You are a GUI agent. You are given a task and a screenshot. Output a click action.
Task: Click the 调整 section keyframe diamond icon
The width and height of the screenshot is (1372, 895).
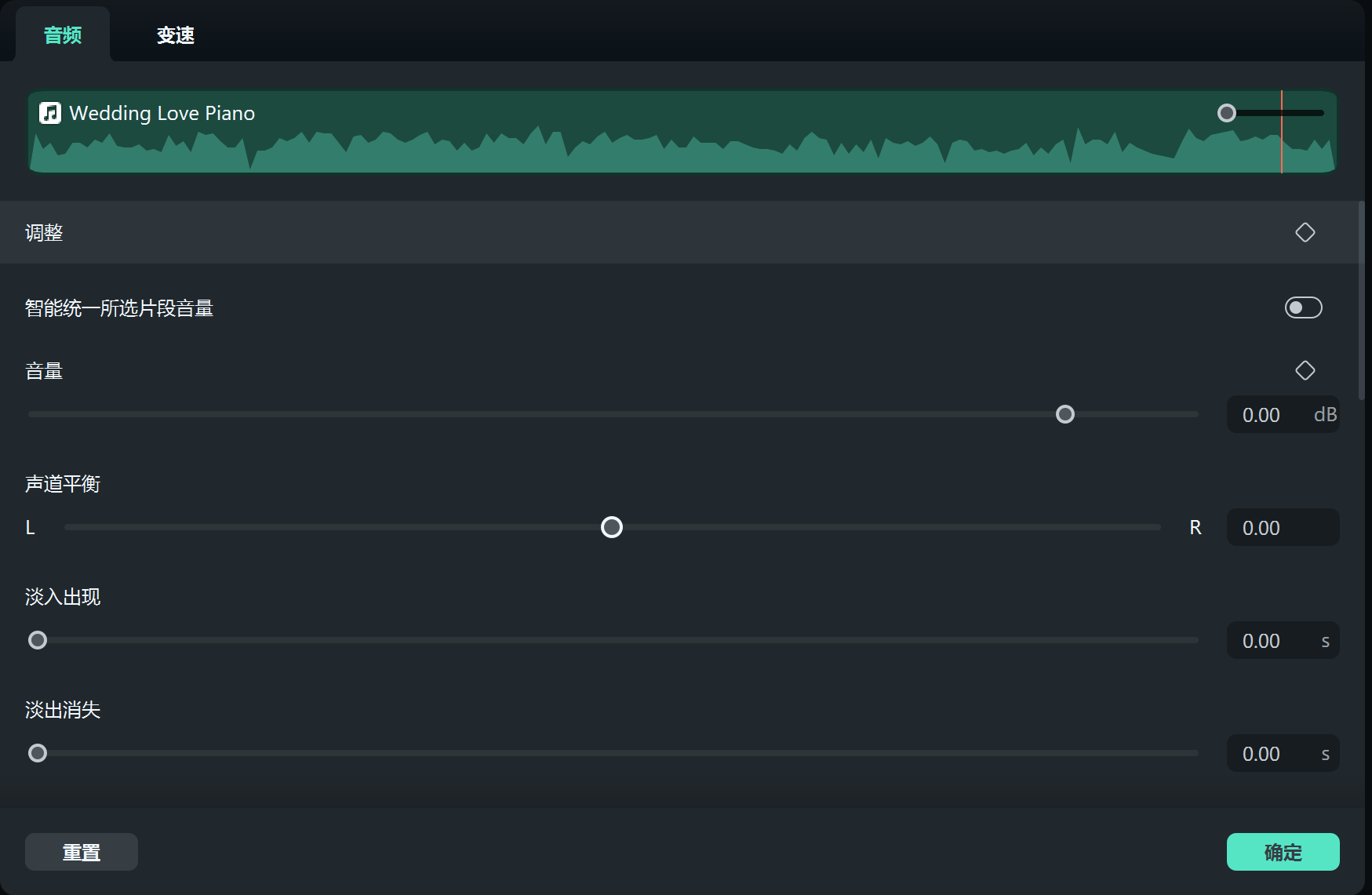click(x=1305, y=232)
